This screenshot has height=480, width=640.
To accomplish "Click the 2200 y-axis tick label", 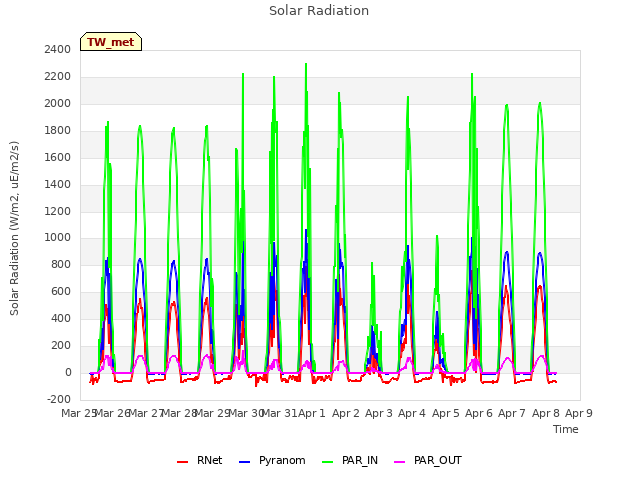I will 58,76.
